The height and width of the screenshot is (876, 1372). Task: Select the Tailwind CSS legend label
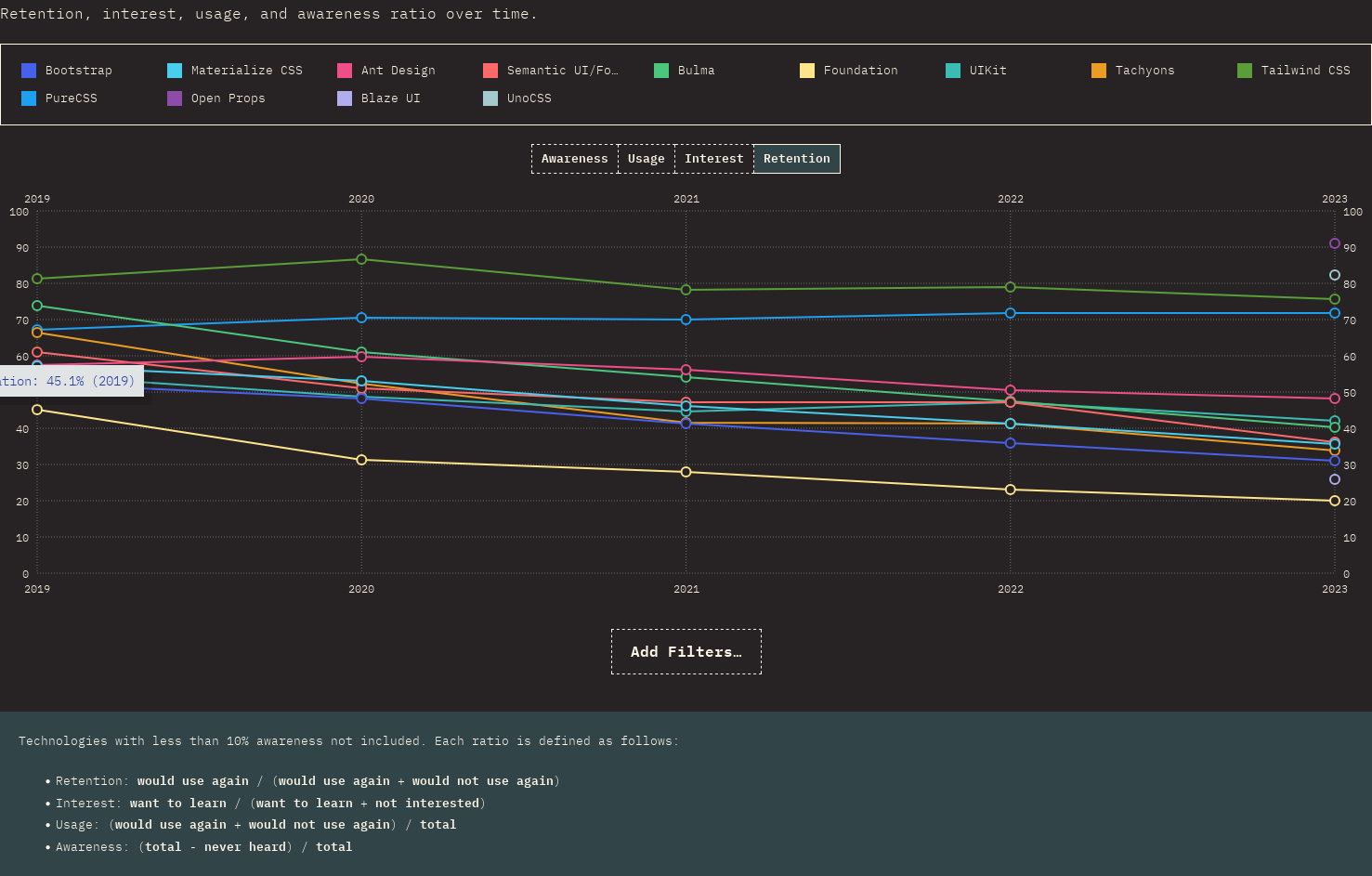coord(1306,71)
